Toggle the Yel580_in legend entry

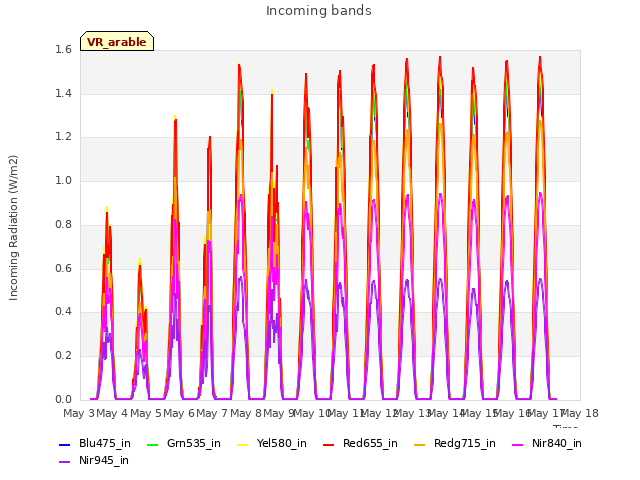pos(272,443)
